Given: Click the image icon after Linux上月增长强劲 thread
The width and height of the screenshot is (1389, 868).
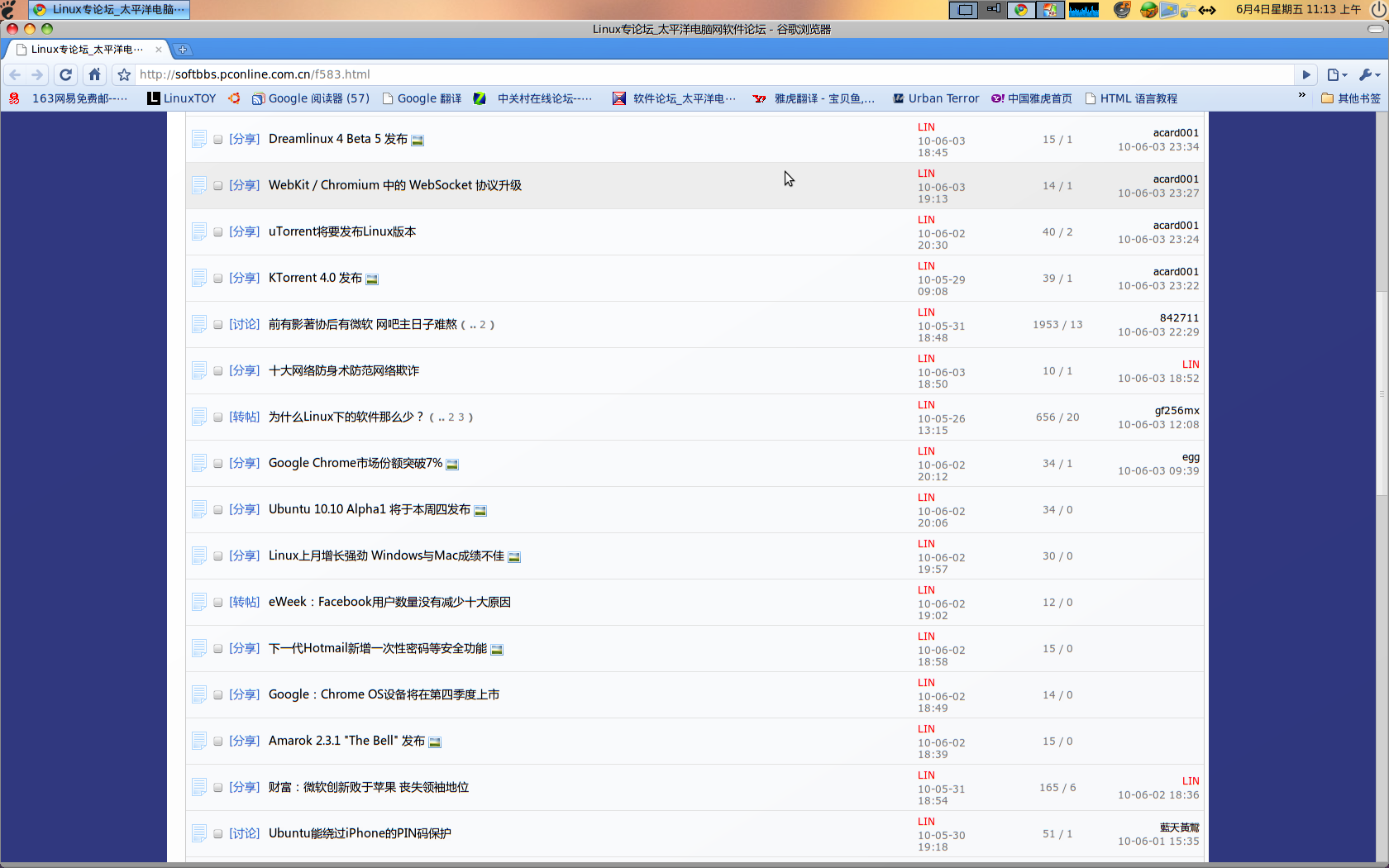Looking at the screenshot, I should (514, 557).
